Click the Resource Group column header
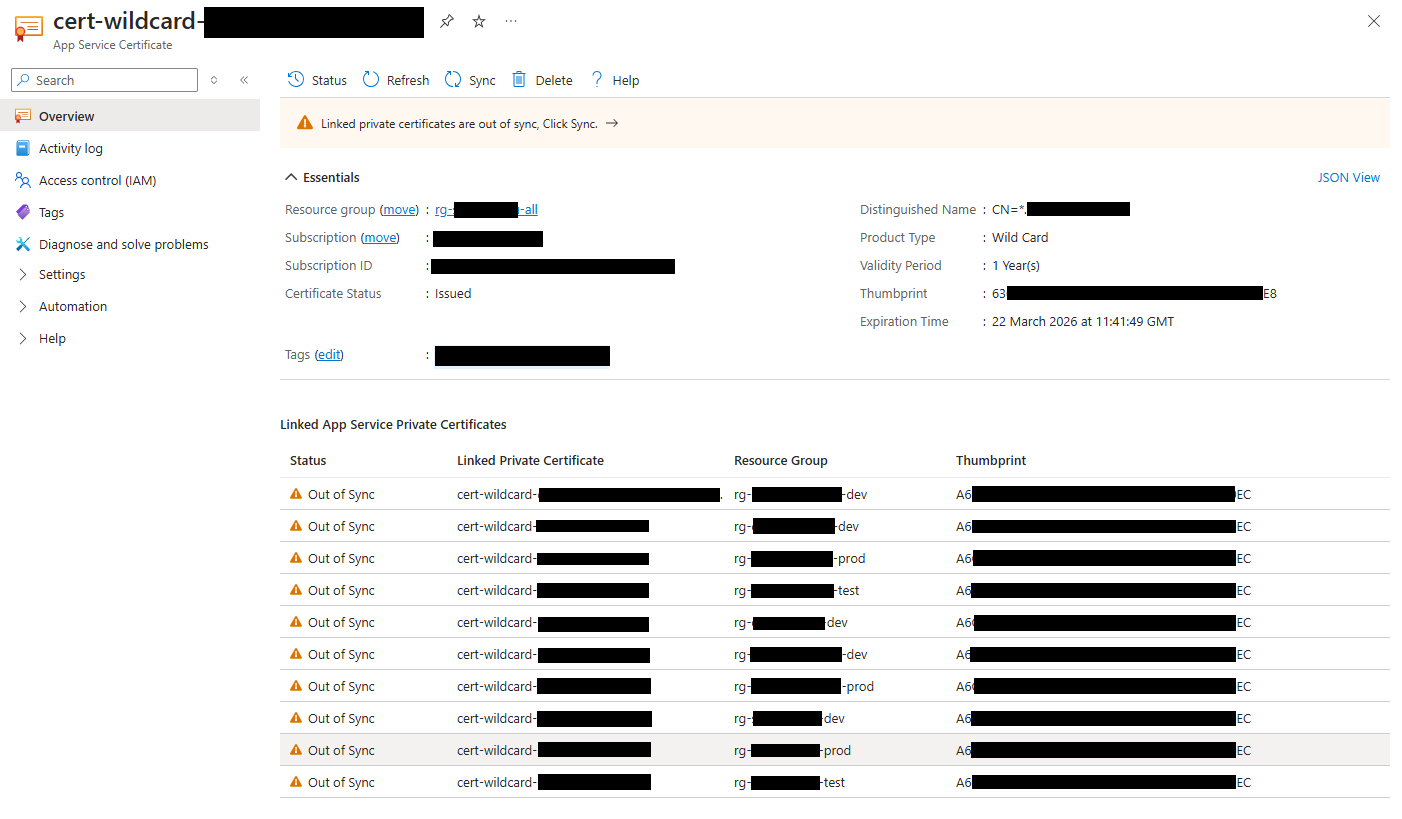Image resolution: width=1402 pixels, height=819 pixels. point(781,460)
